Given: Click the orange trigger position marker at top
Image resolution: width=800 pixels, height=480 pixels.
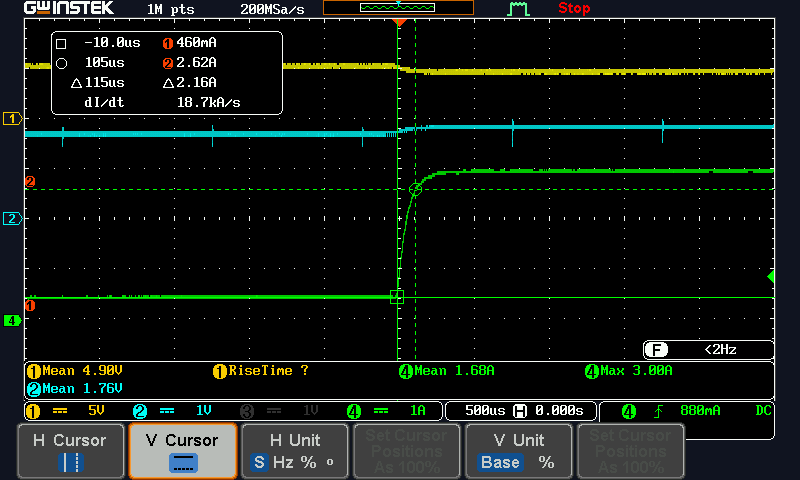Looking at the screenshot, I should click(x=399, y=21).
